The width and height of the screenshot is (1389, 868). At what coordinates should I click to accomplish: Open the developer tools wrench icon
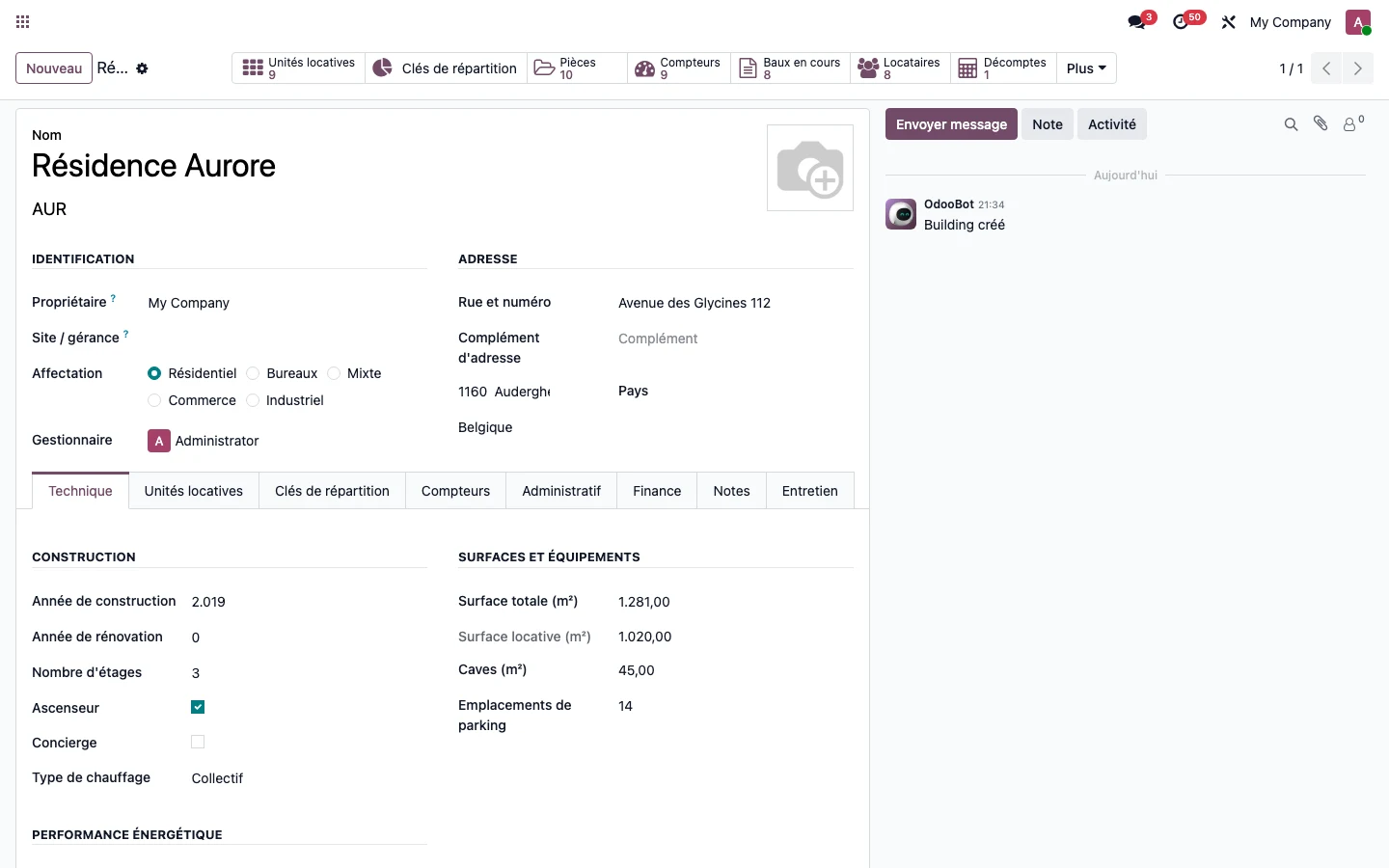pos(1228,21)
